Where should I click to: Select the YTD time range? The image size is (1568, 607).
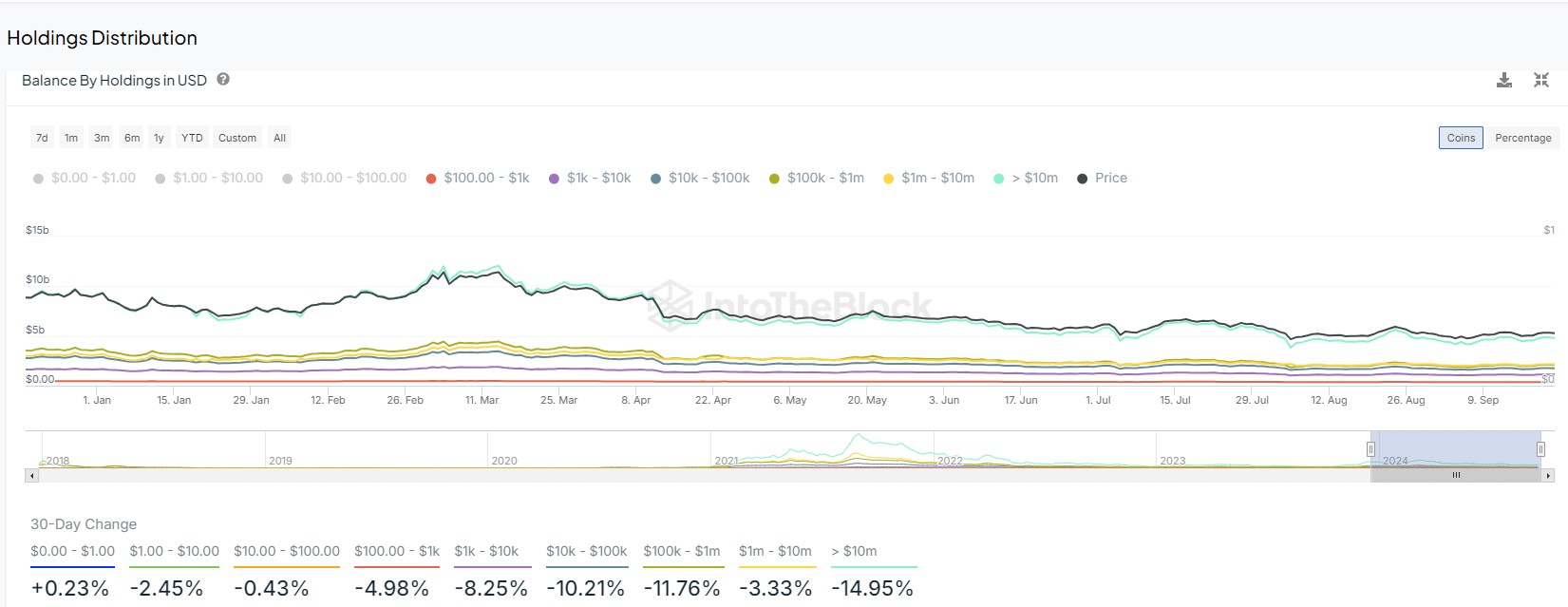point(192,138)
